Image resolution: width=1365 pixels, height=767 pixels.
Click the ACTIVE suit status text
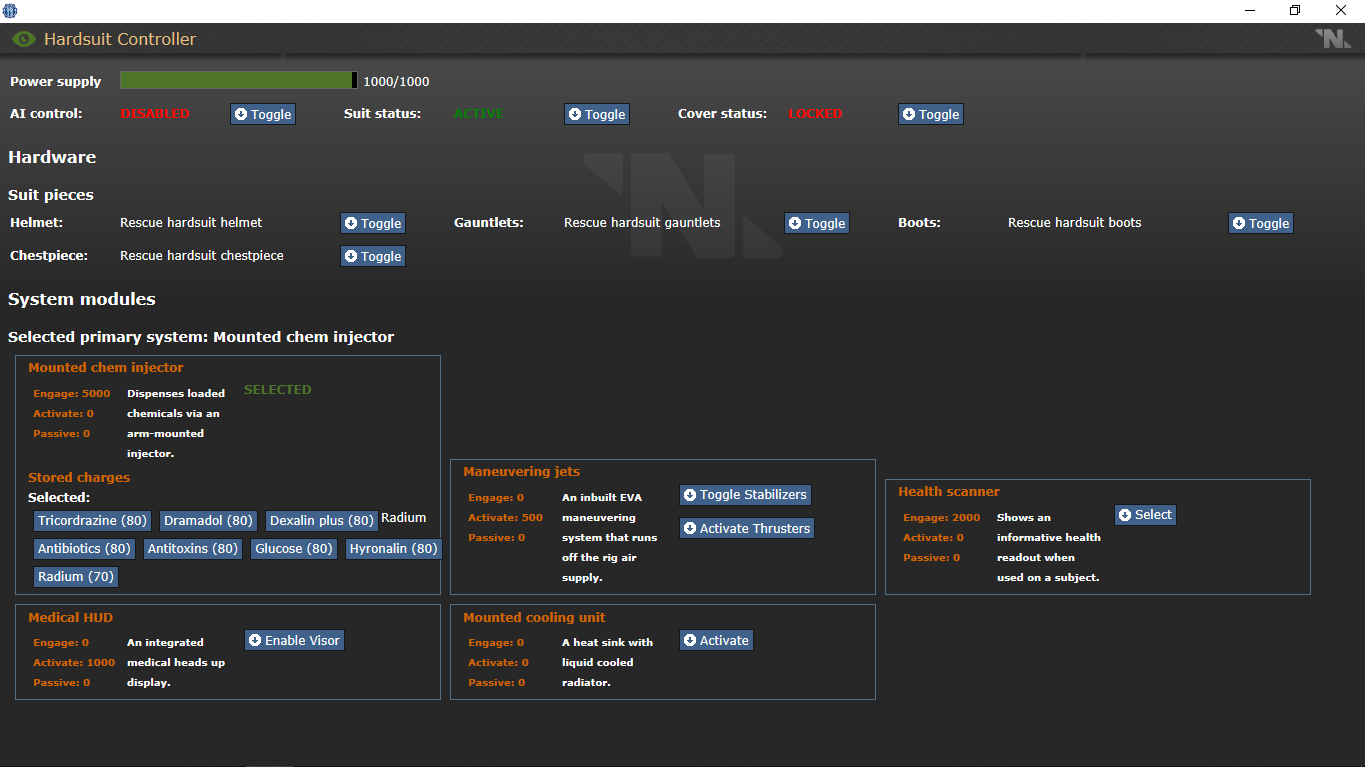tap(479, 113)
